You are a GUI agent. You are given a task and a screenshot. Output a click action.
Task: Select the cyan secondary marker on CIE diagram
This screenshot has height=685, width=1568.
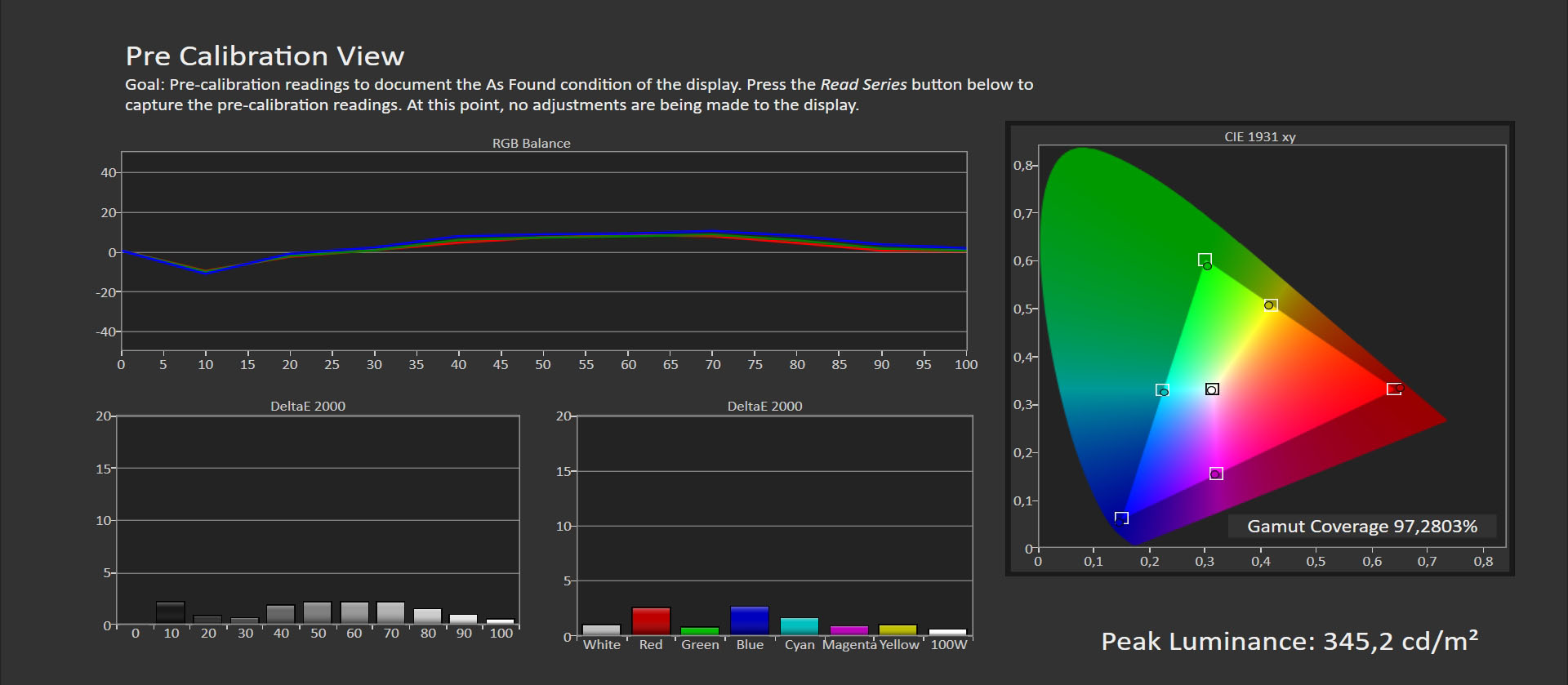click(1162, 390)
